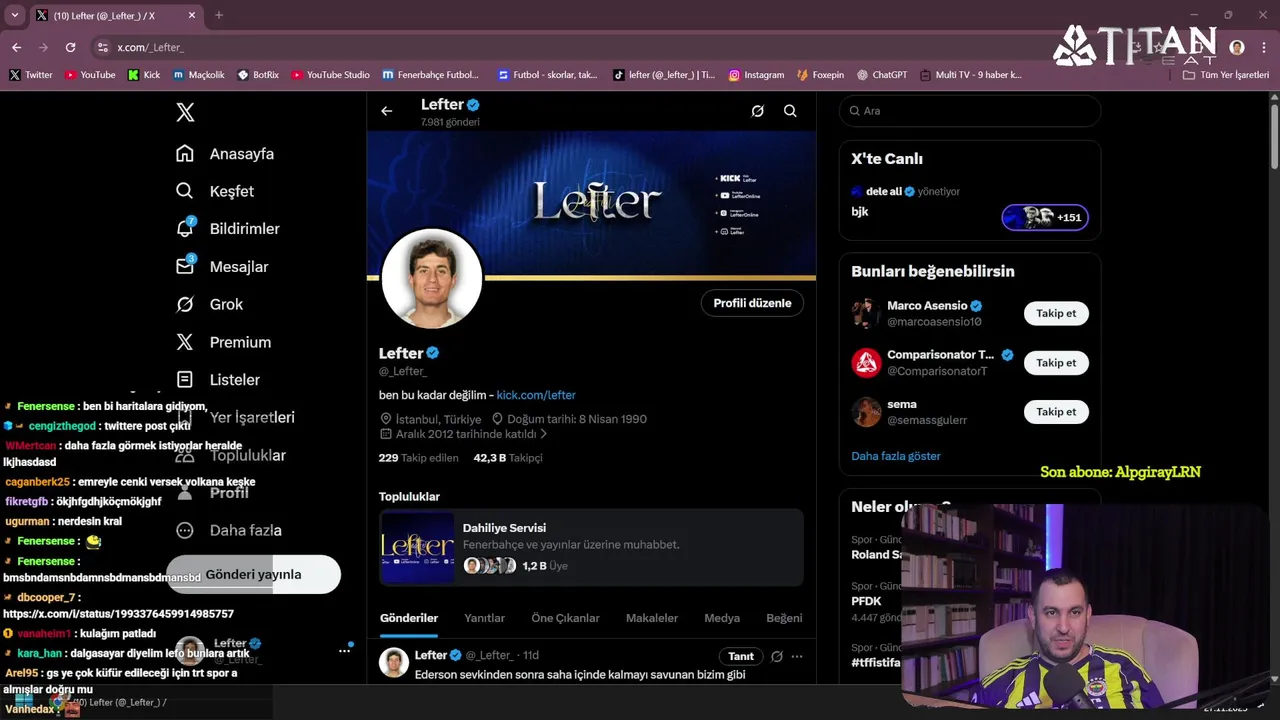Open Dahiliye Servisi community card

591,547
